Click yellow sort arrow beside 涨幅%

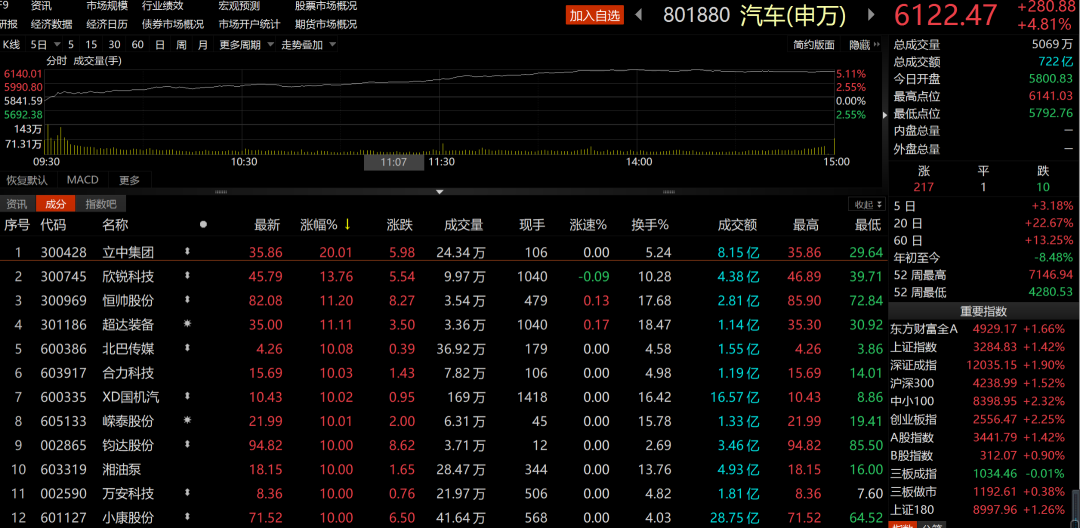click(347, 224)
